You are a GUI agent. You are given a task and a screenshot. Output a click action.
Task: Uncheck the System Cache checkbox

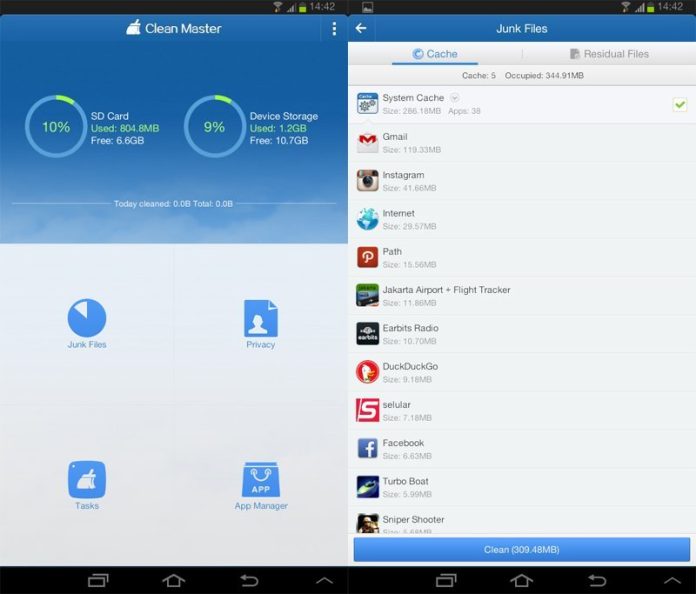pos(679,104)
